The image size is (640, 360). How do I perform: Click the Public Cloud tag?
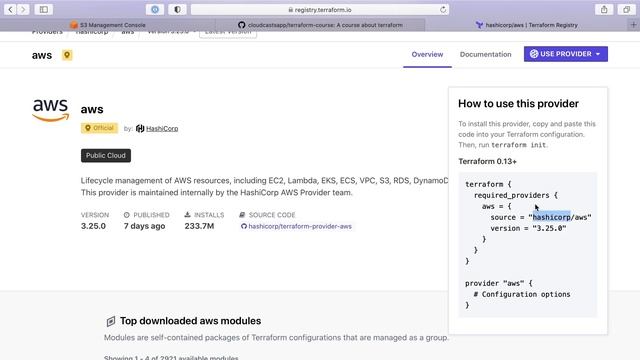[x=106, y=156]
